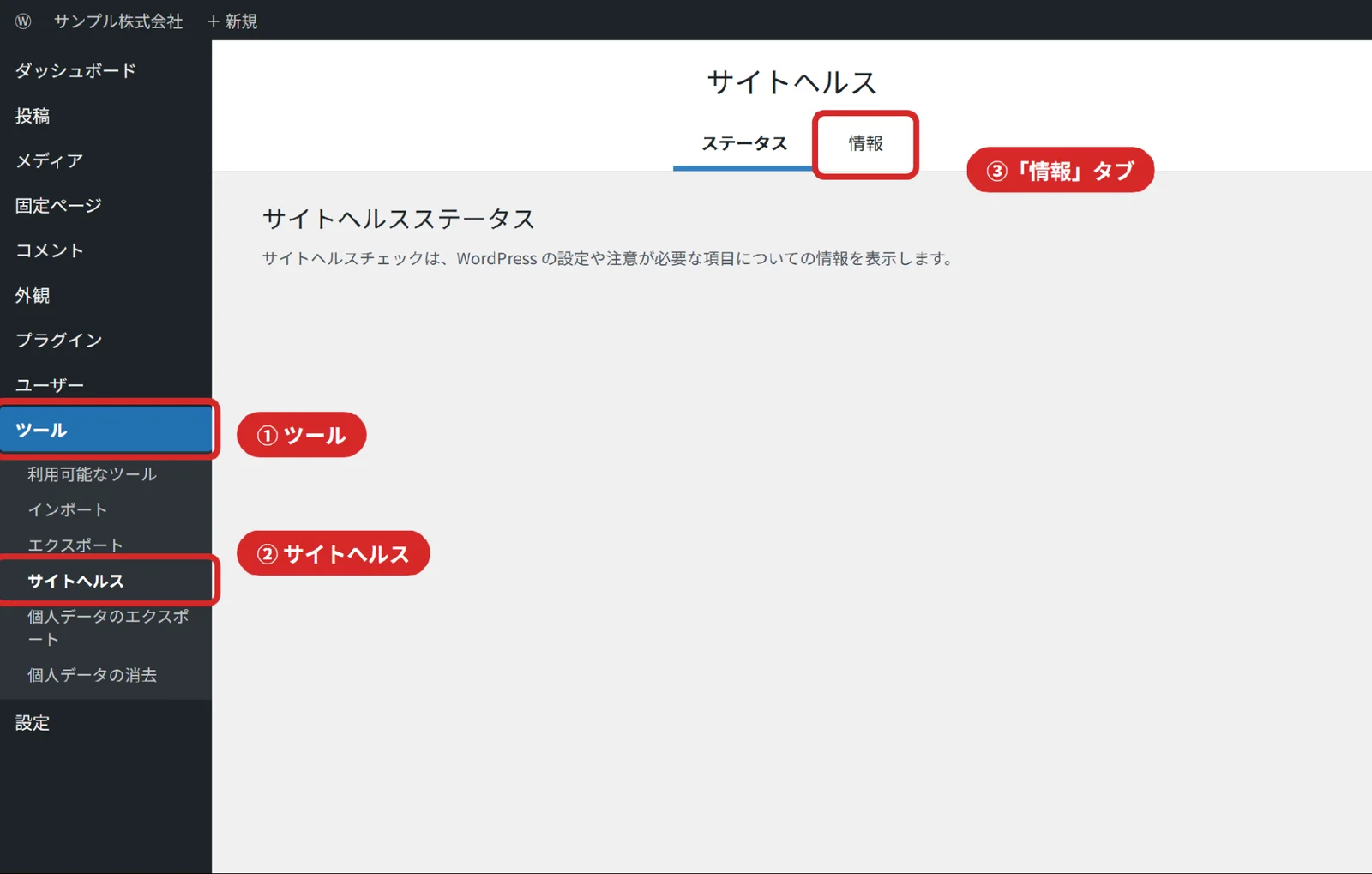Click the サイトヘルス page title

(791, 82)
